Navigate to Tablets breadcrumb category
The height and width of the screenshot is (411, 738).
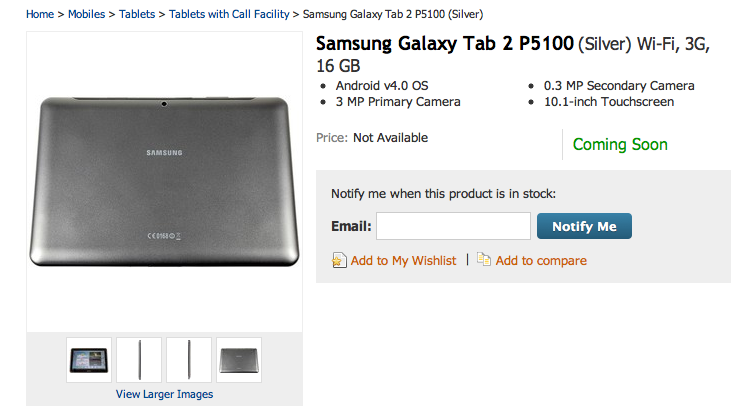click(x=137, y=15)
